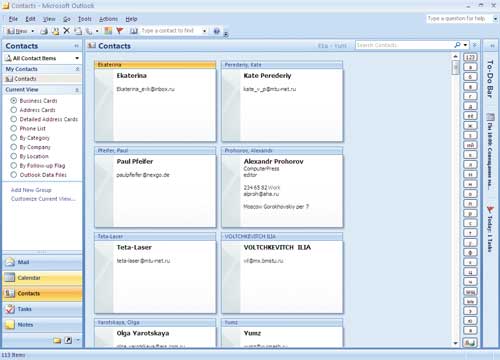
Task: Open the Configure buttons arrow below Notes
Action: click(78, 340)
